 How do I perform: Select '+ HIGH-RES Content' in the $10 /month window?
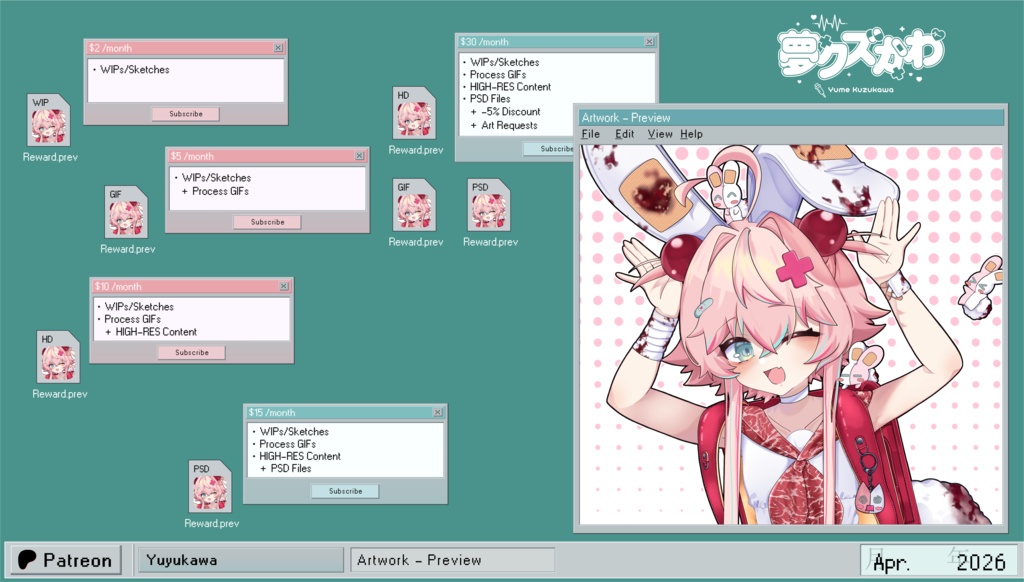click(x=151, y=332)
